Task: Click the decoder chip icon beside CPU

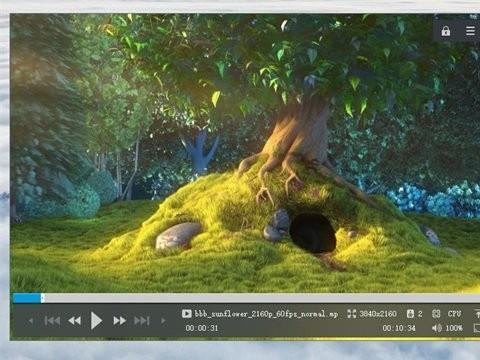Action: click(436, 314)
